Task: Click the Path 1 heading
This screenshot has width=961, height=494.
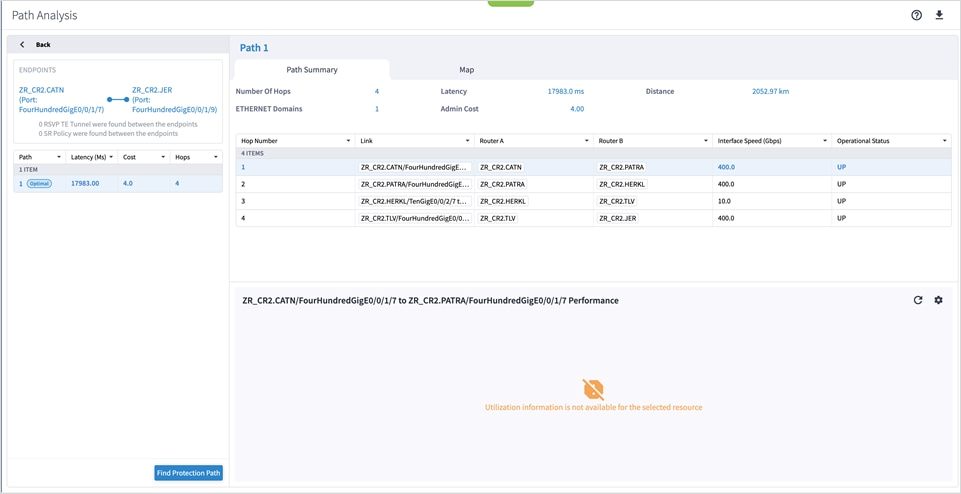Action: (x=254, y=48)
